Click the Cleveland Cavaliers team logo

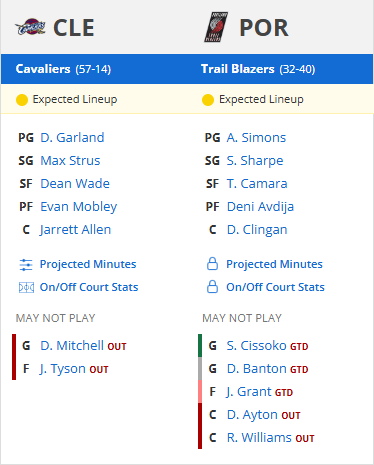(30, 27)
